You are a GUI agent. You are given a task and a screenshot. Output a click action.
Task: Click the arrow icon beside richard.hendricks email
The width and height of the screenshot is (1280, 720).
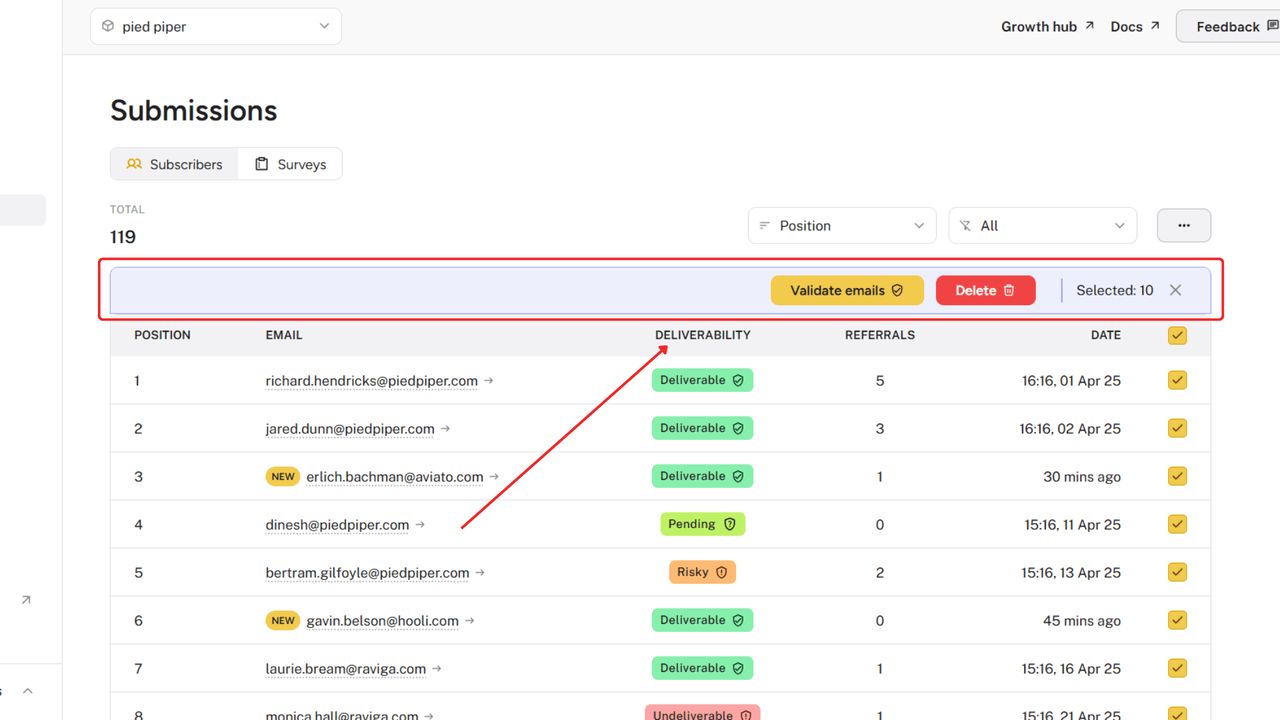click(x=487, y=380)
